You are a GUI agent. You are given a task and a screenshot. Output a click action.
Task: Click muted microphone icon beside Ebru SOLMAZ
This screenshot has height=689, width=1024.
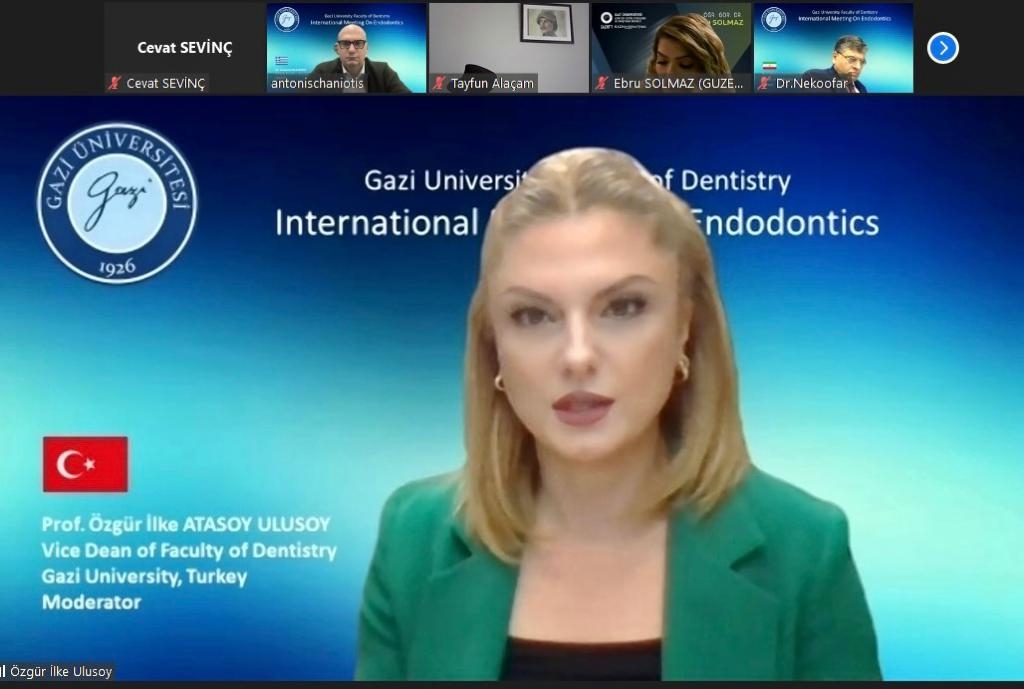pos(602,84)
